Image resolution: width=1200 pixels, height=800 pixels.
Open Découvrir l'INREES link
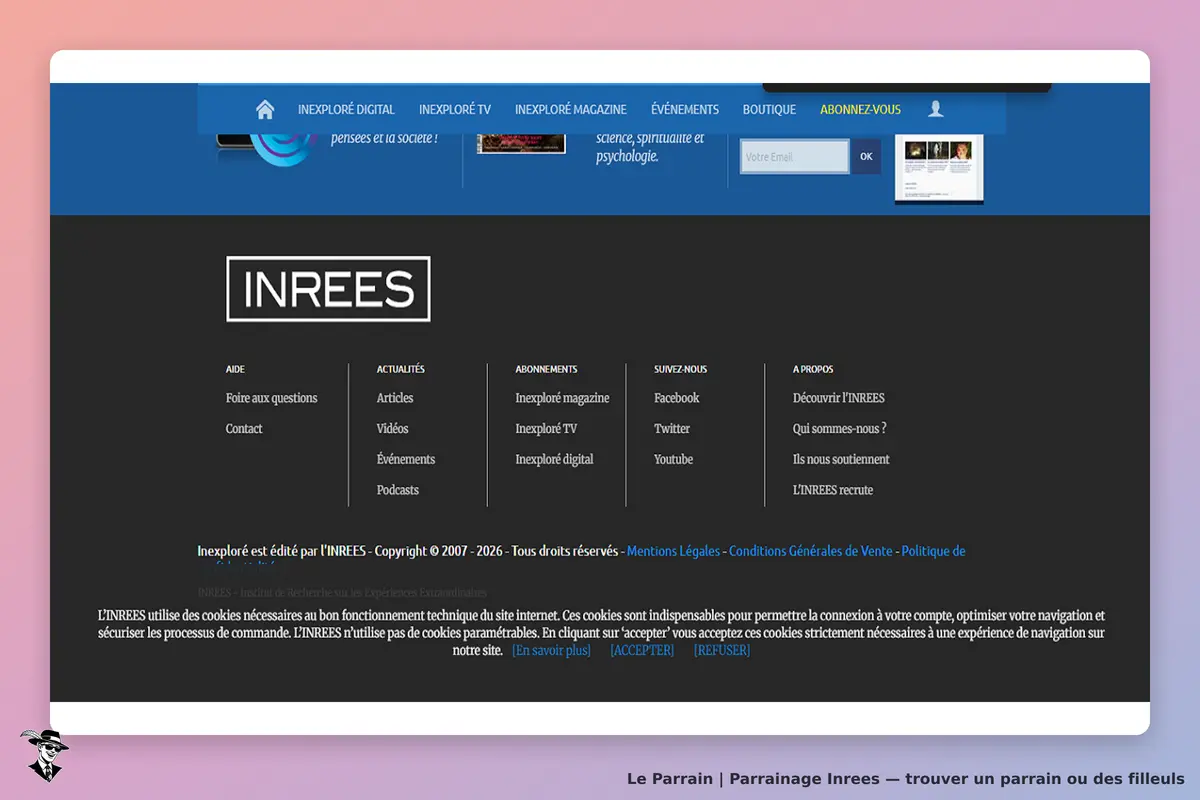pyautogui.click(x=839, y=398)
